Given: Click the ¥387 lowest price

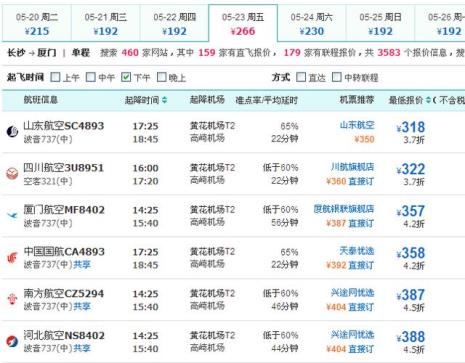Looking at the screenshot, I should pyautogui.click(x=411, y=295).
